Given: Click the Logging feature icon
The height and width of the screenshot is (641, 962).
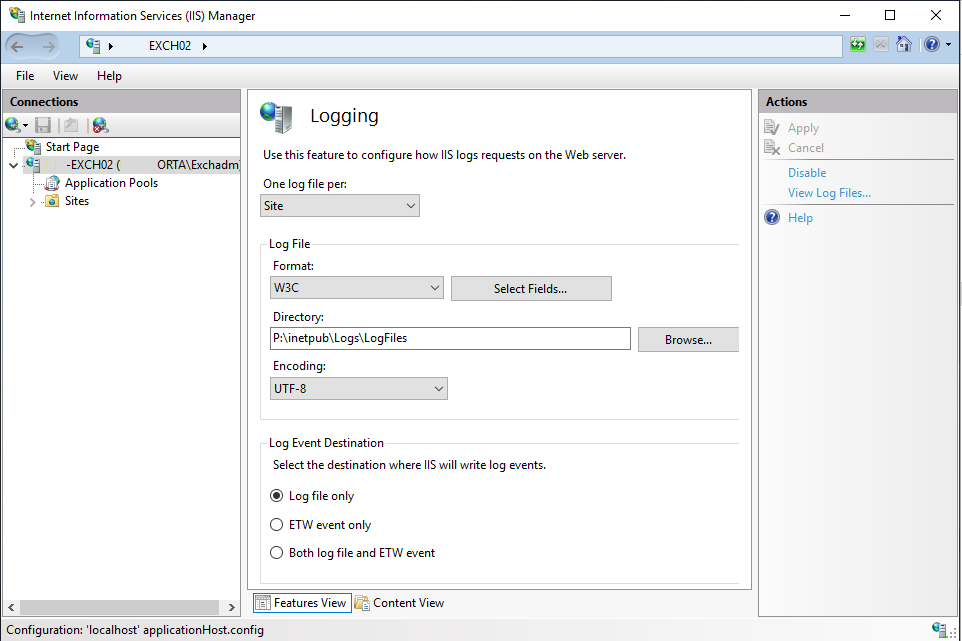Looking at the screenshot, I should point(277,117).
